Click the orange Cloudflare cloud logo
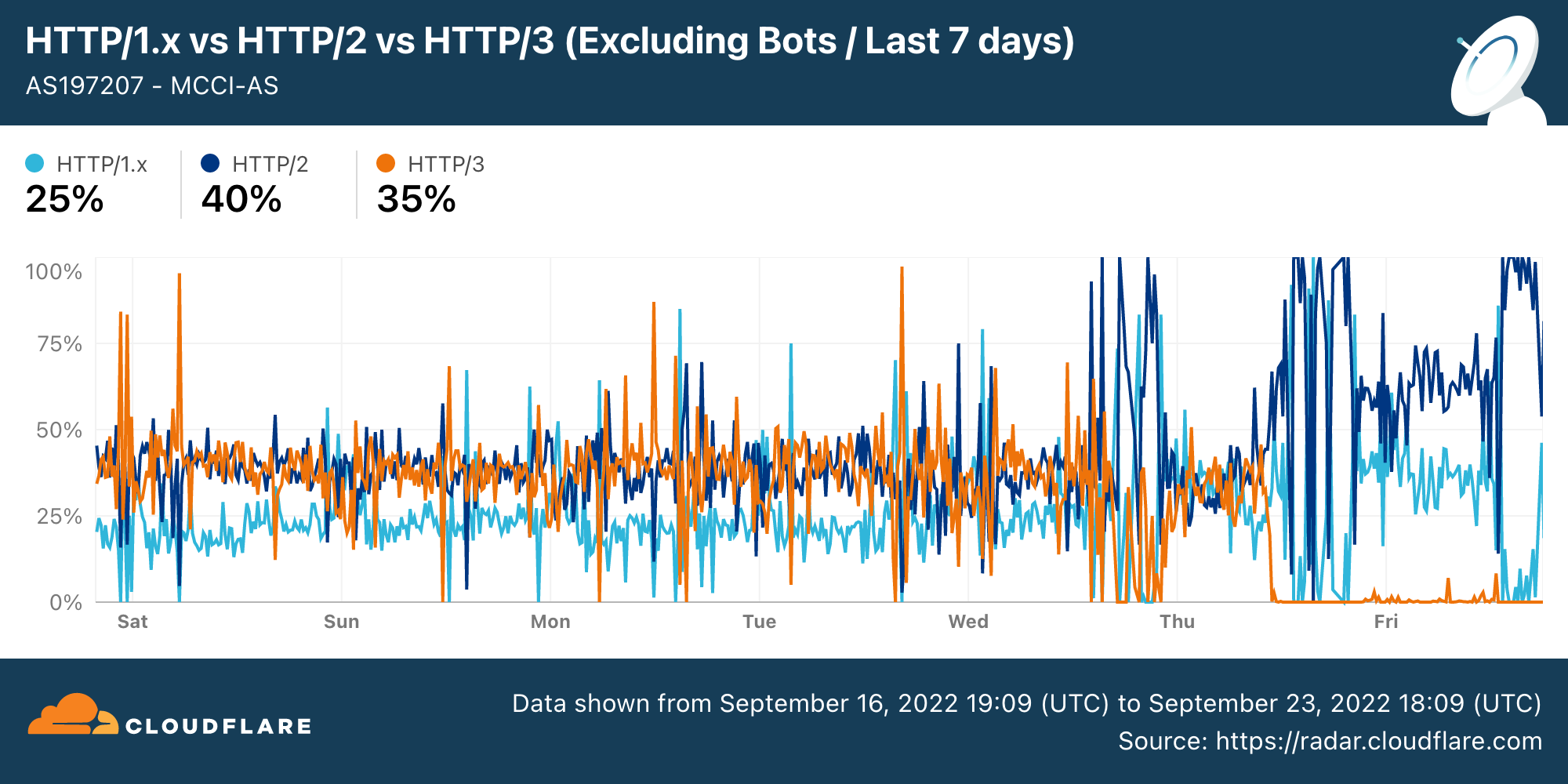The image size is (1568, 784). [x=72, y=714]
